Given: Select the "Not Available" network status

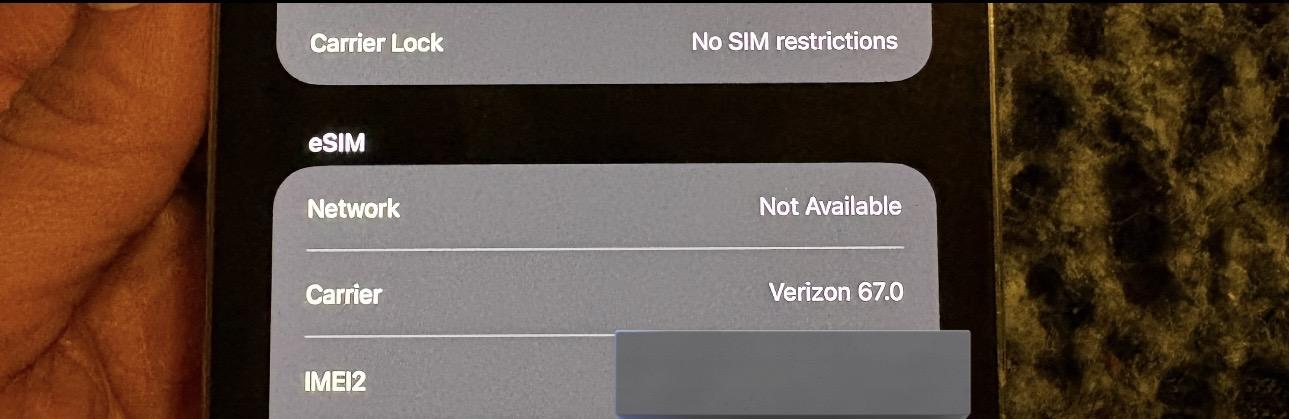Looking at the screenshot, I should coord(830,207).
